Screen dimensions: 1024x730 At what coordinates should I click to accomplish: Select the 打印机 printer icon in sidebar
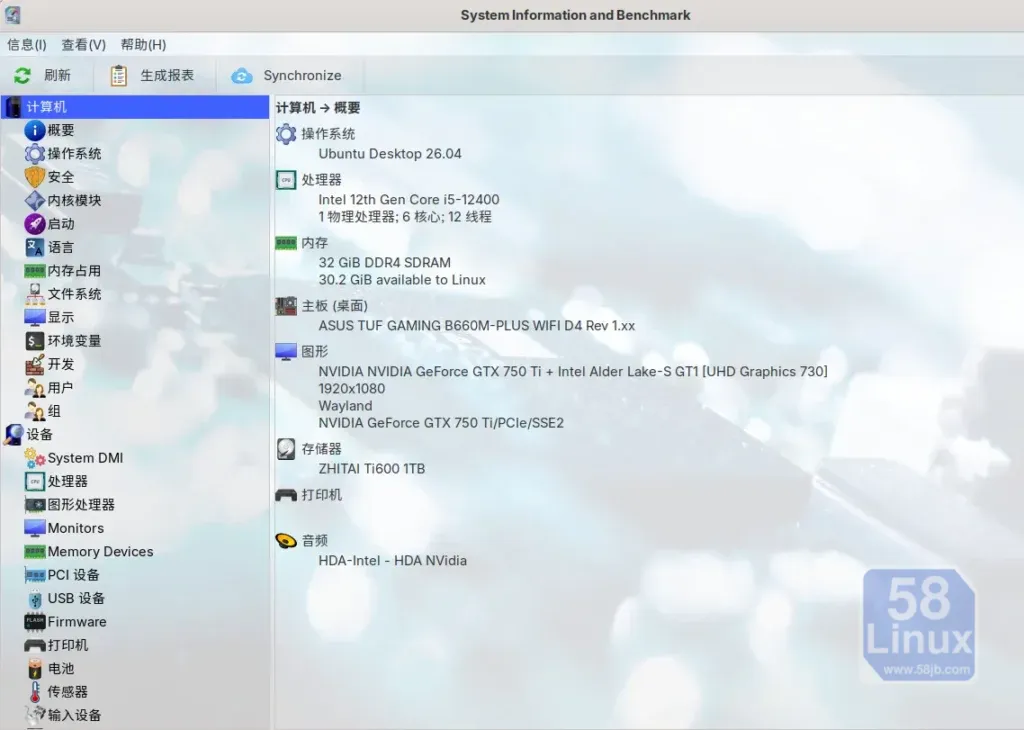35,645
